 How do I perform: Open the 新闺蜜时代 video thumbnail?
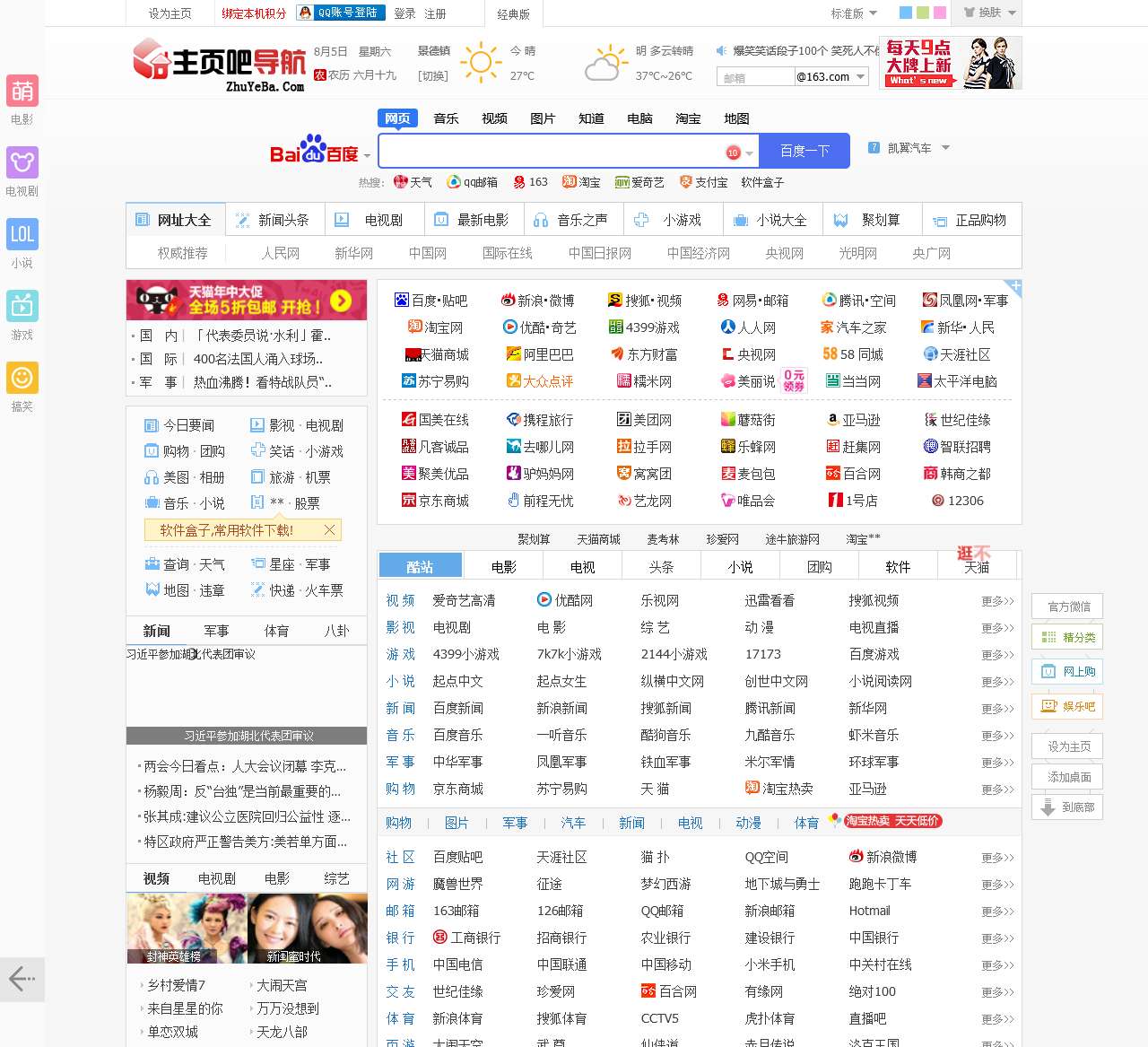pos(308,929)
